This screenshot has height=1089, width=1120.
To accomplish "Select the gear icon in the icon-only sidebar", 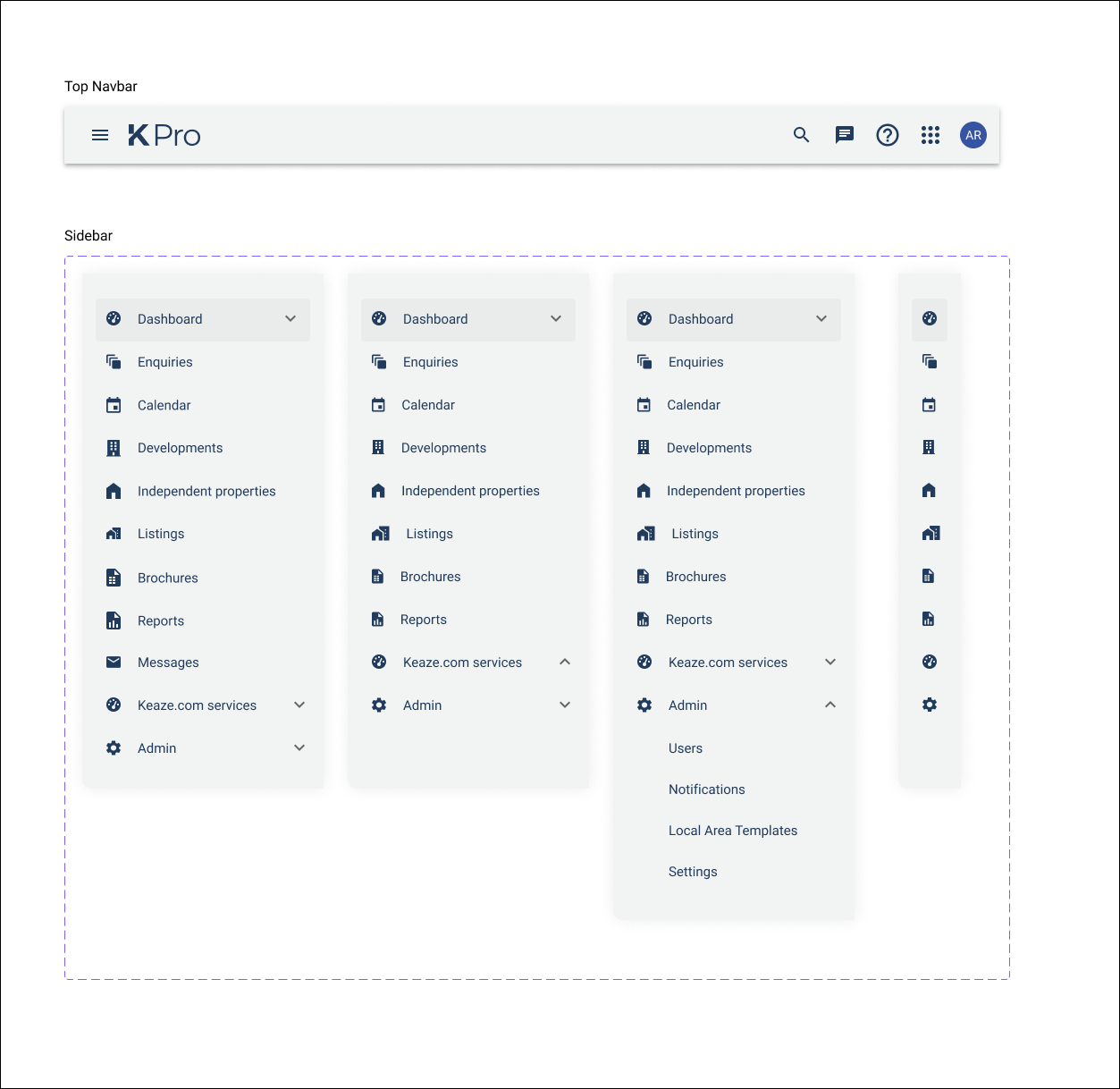I will point(930,705).
